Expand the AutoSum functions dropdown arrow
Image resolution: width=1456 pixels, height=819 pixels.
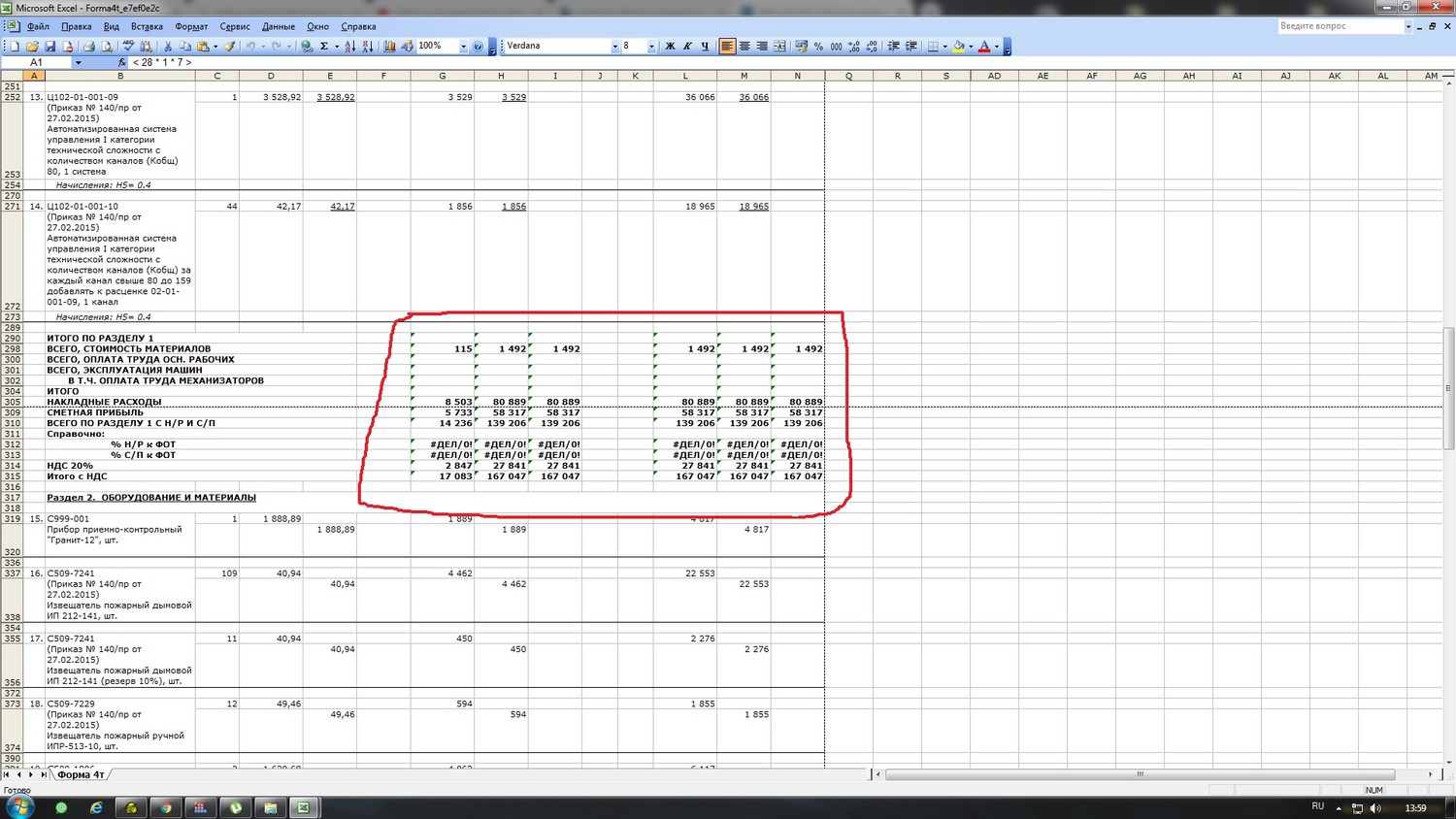point(337,46)
